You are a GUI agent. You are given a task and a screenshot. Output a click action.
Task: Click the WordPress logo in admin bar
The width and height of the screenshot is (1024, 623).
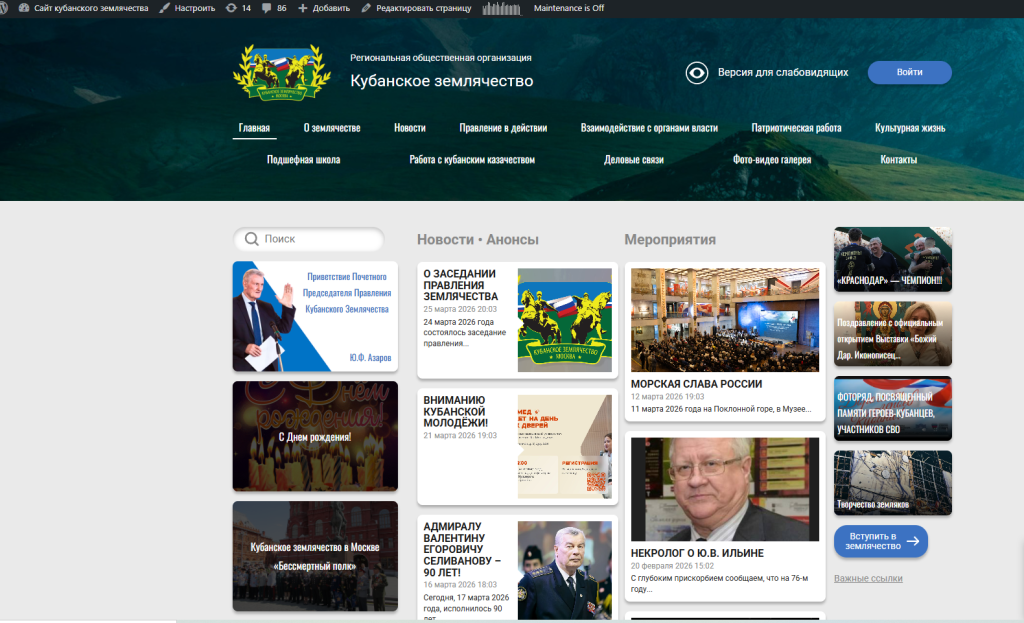[x=9, y=8]
